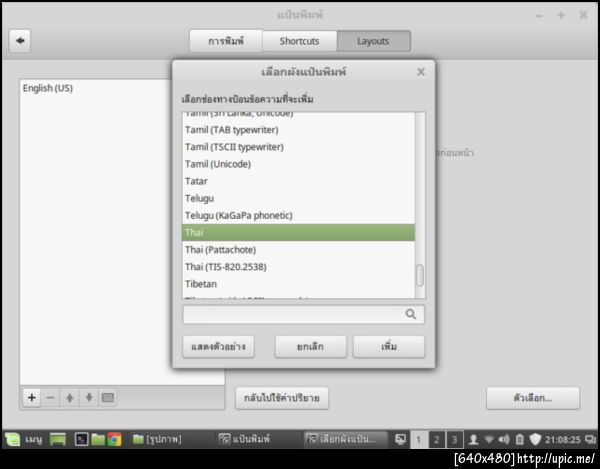Click the เมนู menu label in taskbar
This screenshot has height=469, width=600.
coord(34,440)
